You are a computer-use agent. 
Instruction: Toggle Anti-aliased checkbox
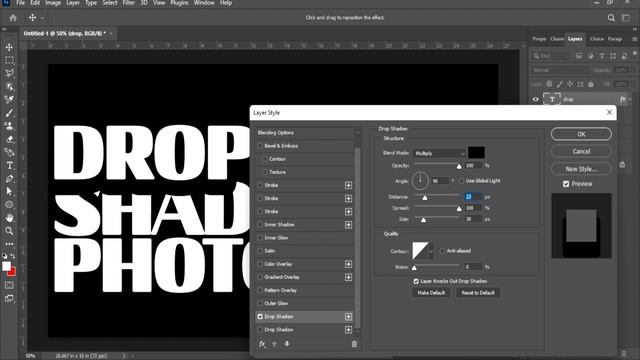(442, 251)
